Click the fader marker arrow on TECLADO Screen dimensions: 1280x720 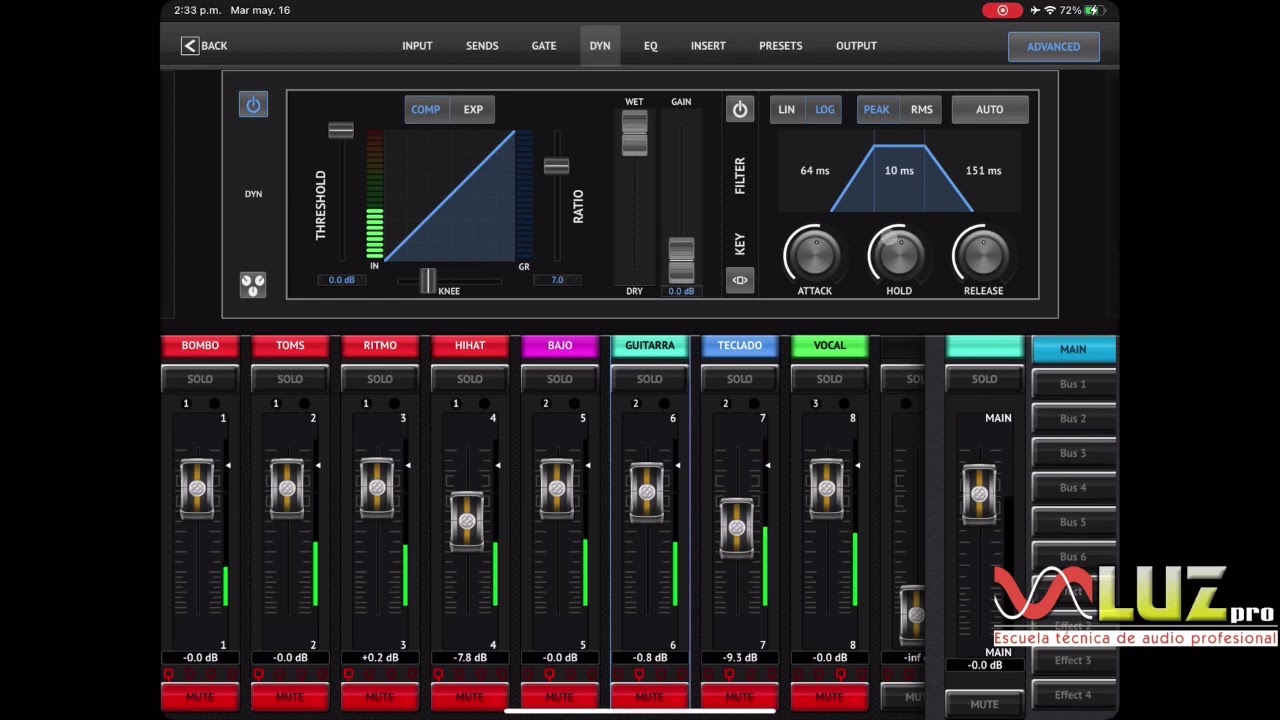tap(767, 466)
